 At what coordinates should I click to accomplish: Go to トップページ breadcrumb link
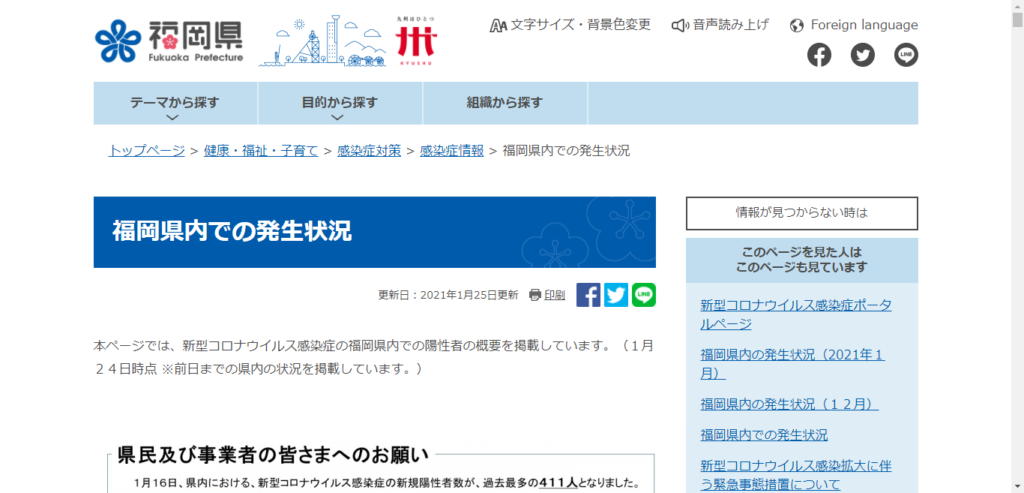click(x=147, y=150)
